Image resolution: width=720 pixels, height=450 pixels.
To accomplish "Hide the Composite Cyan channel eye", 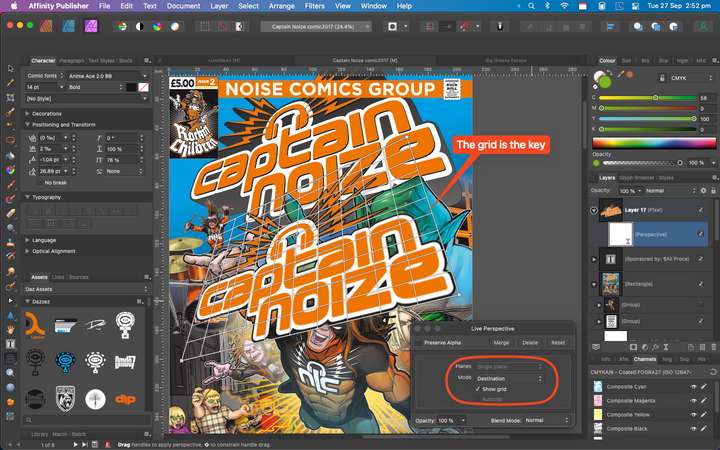I will 693,387.
